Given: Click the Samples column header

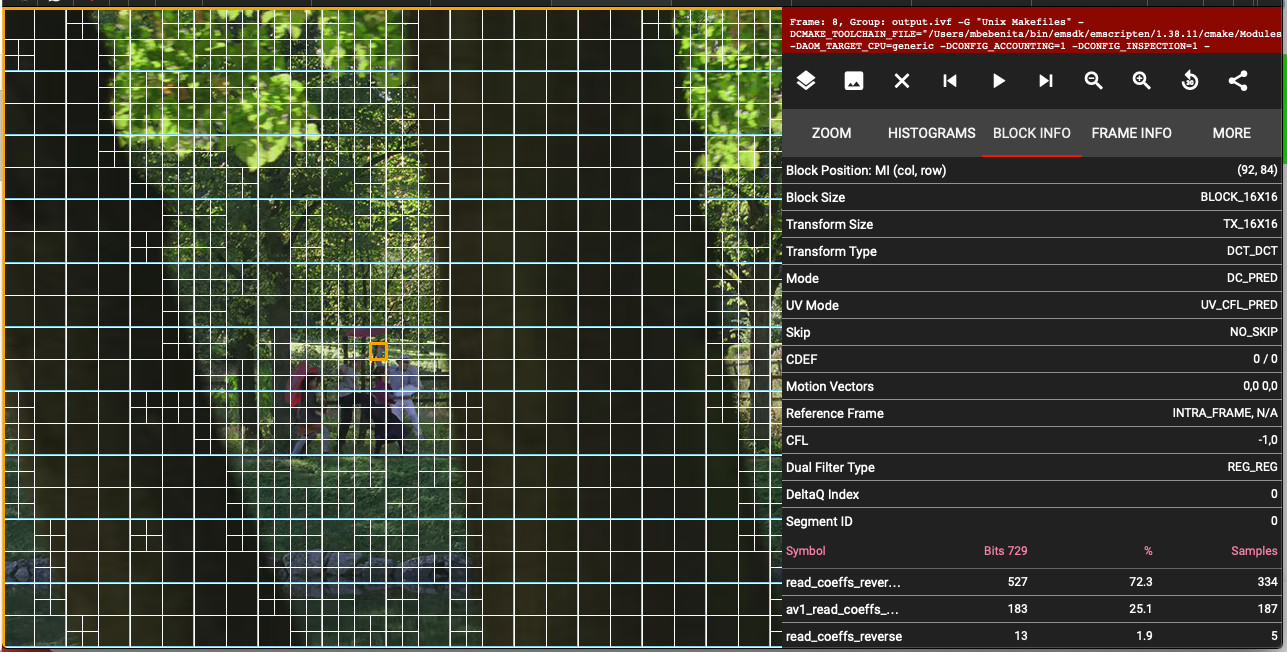Looking at the screenshot, I should click(x=1254, y=551).
